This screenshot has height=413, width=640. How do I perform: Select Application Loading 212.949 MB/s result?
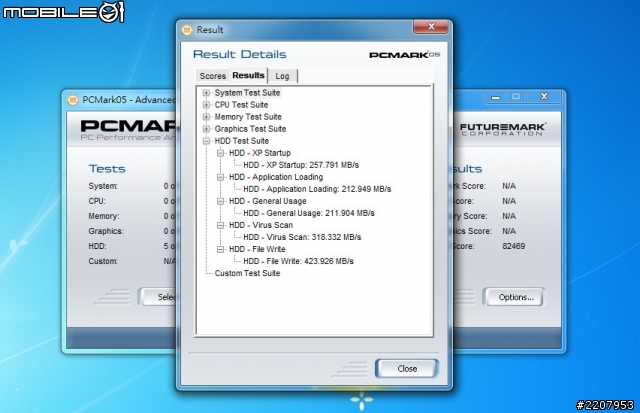(317, 189)
